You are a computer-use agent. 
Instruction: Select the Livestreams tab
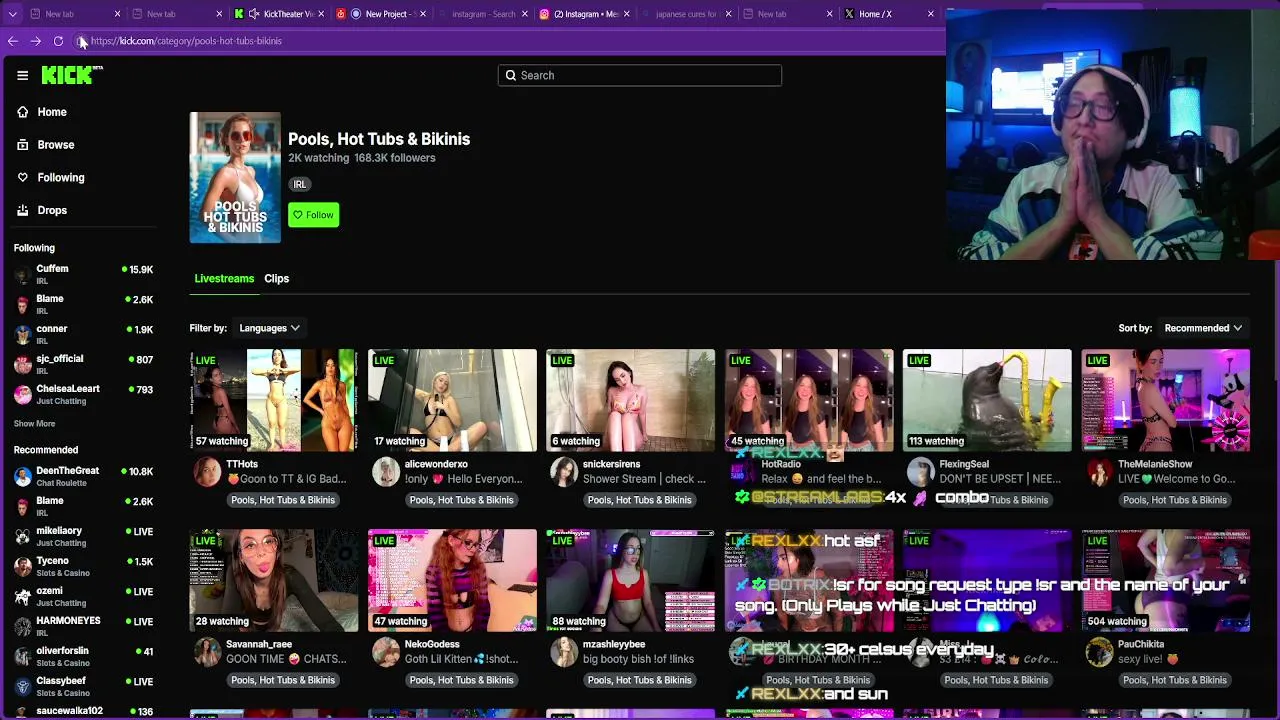(224, 279)
